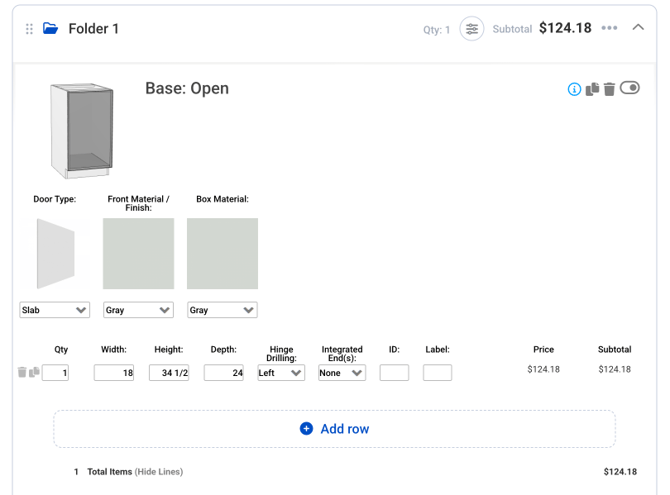This screenshot has height=495, width=670.
Task: Delete the Base: Open cabinet
Action: click(x=609, y=89)
